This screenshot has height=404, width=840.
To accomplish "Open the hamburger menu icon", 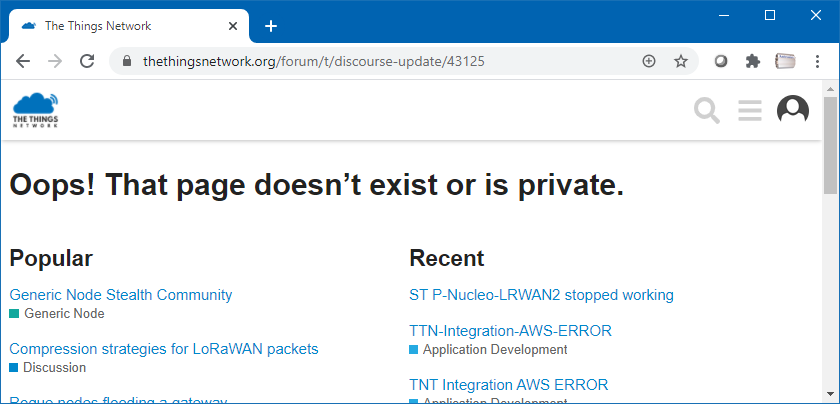I will (x=749, y=110).
